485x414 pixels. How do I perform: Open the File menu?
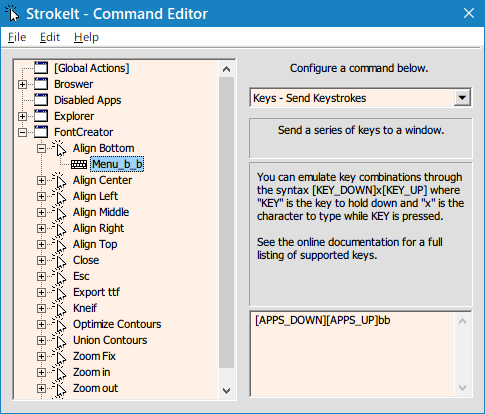click(17, 37)
